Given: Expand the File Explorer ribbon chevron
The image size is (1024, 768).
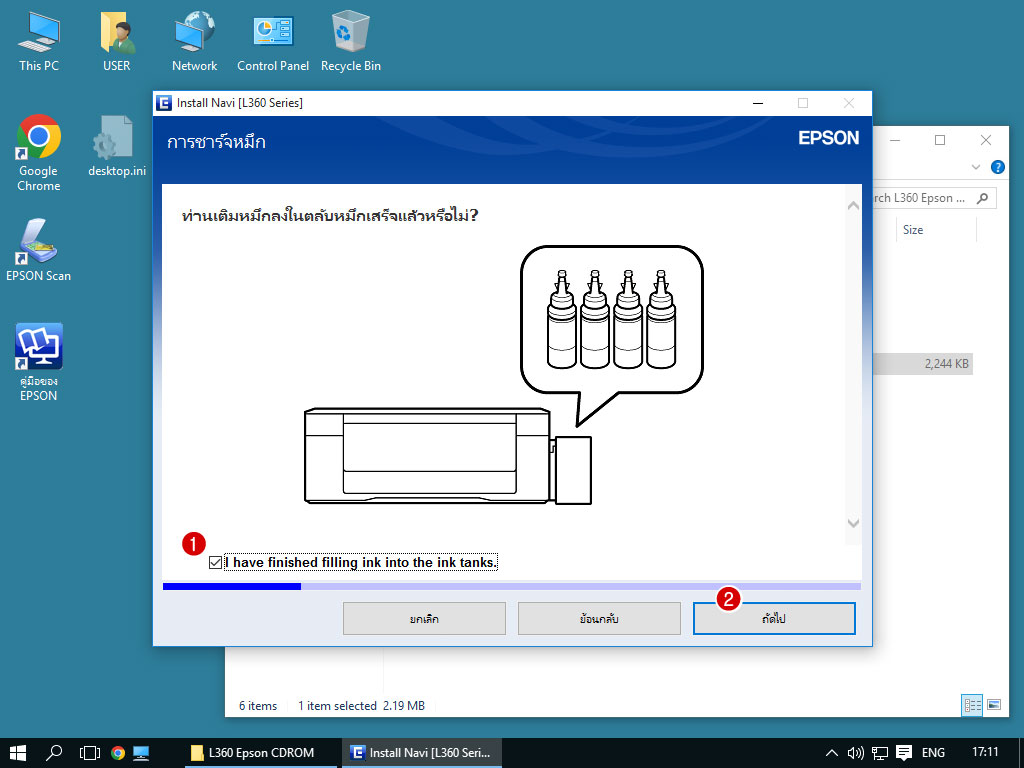Looking at the screenshot, I should (x=976, y=167).
